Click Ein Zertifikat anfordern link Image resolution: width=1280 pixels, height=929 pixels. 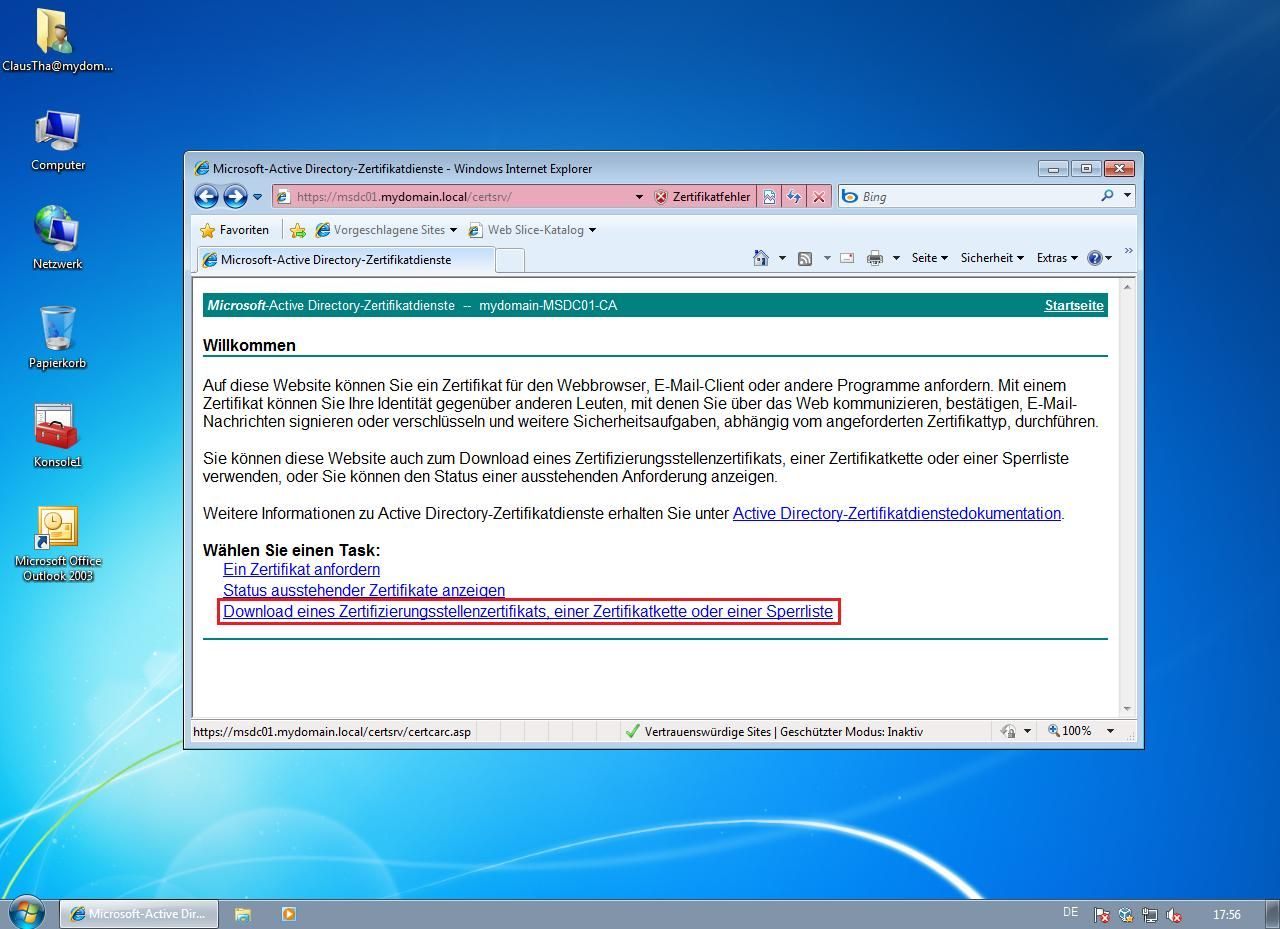pos(301,569)
